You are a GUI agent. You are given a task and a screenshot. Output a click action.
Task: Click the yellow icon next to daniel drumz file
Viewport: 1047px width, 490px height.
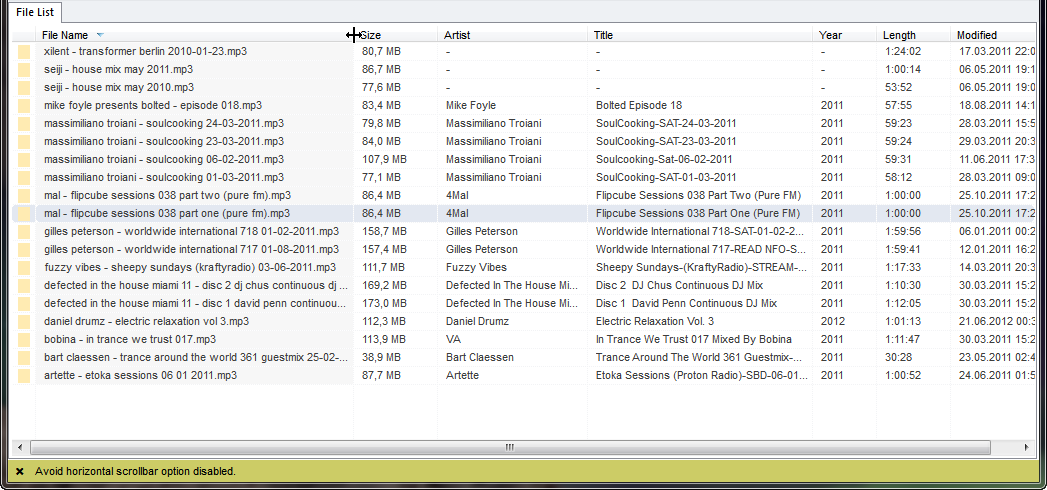click(x=25, y=321)
